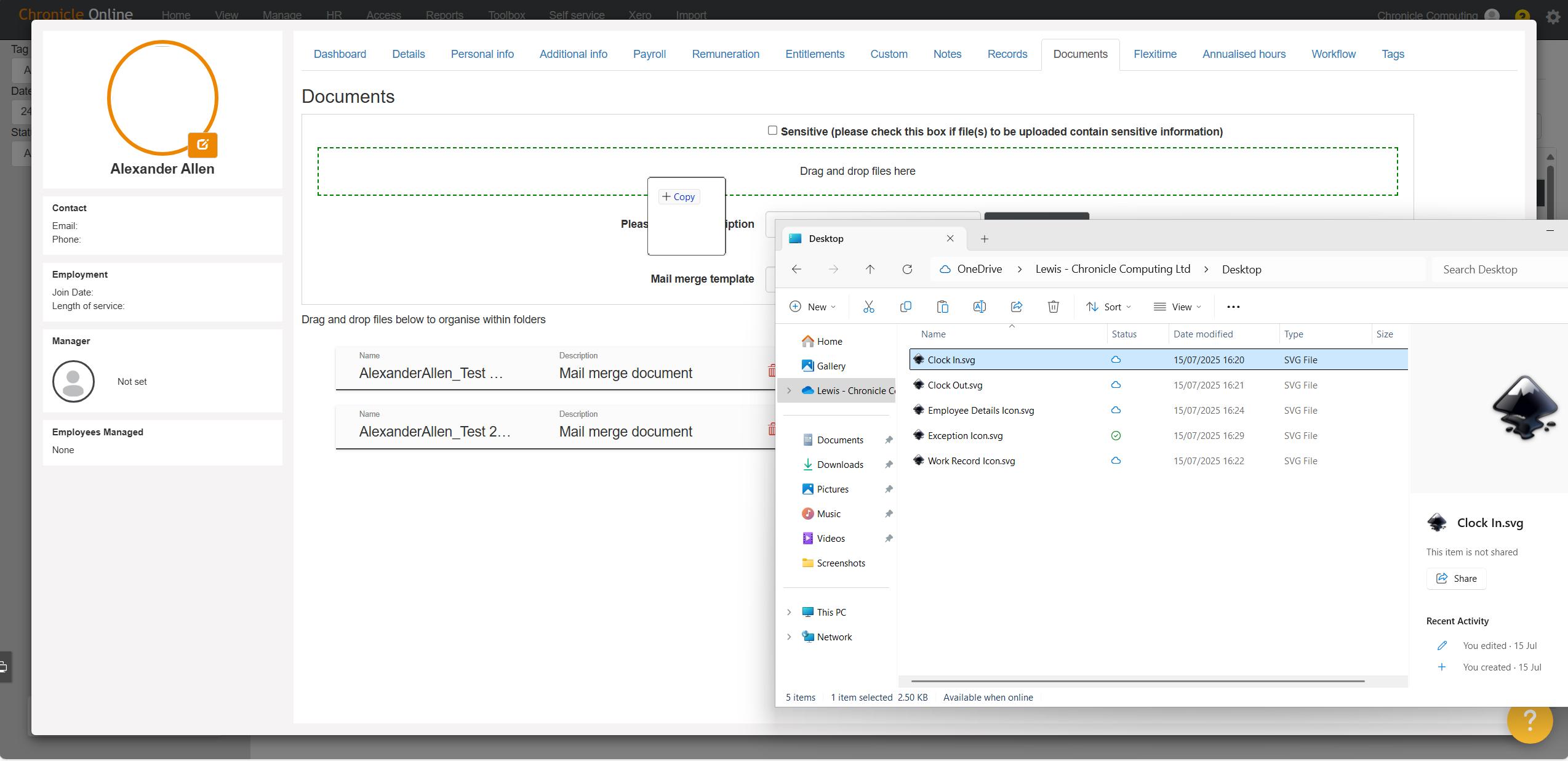The width and height of the screenshot is (1568, 761).
Task: Click the Share button in details pane
Action: click(x=1456, y=578)
